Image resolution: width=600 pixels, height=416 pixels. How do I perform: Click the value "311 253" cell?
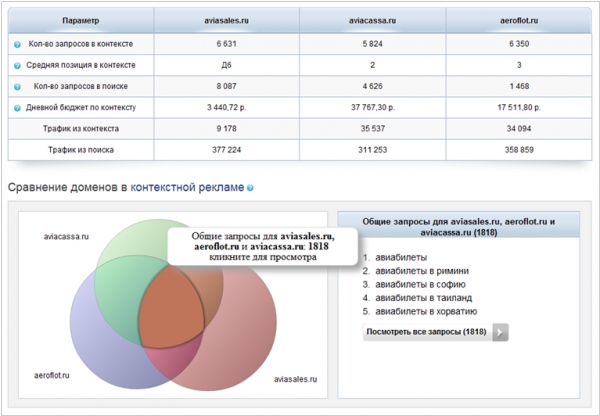click(373, 150)
